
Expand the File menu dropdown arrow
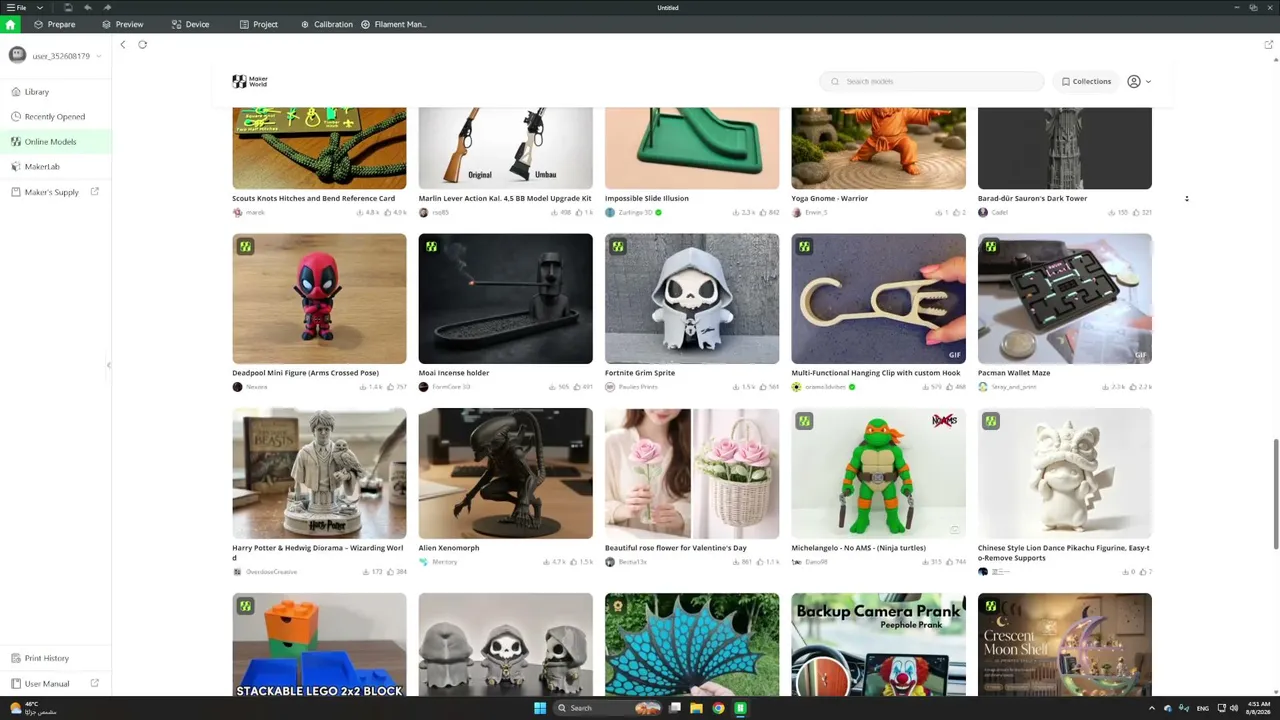point(40,7)
